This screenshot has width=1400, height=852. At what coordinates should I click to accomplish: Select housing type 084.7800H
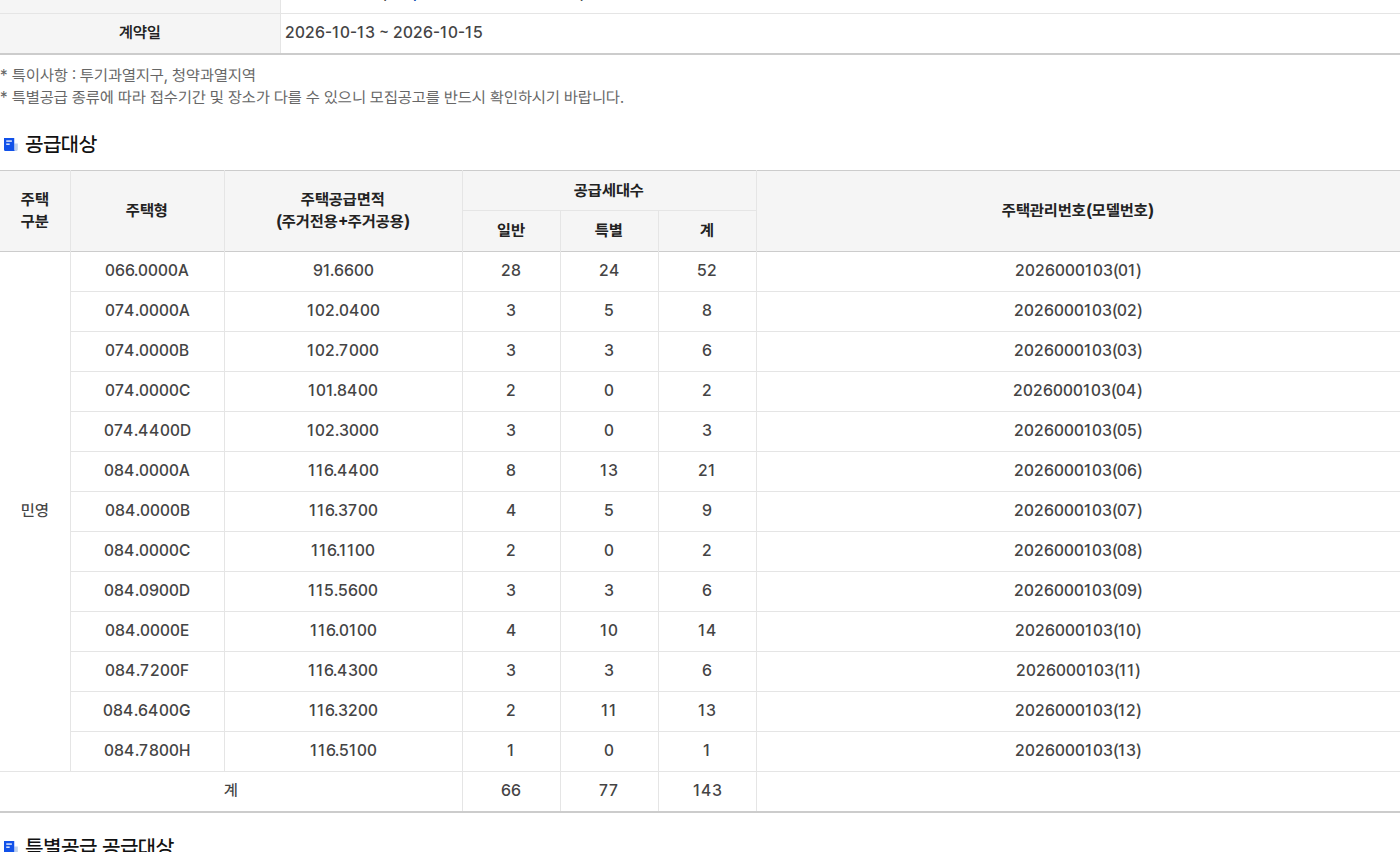pos(147,751)
